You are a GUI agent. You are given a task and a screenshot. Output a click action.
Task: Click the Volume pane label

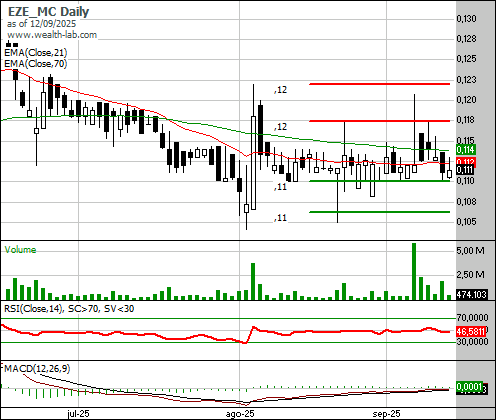click(x=20, y=250)
